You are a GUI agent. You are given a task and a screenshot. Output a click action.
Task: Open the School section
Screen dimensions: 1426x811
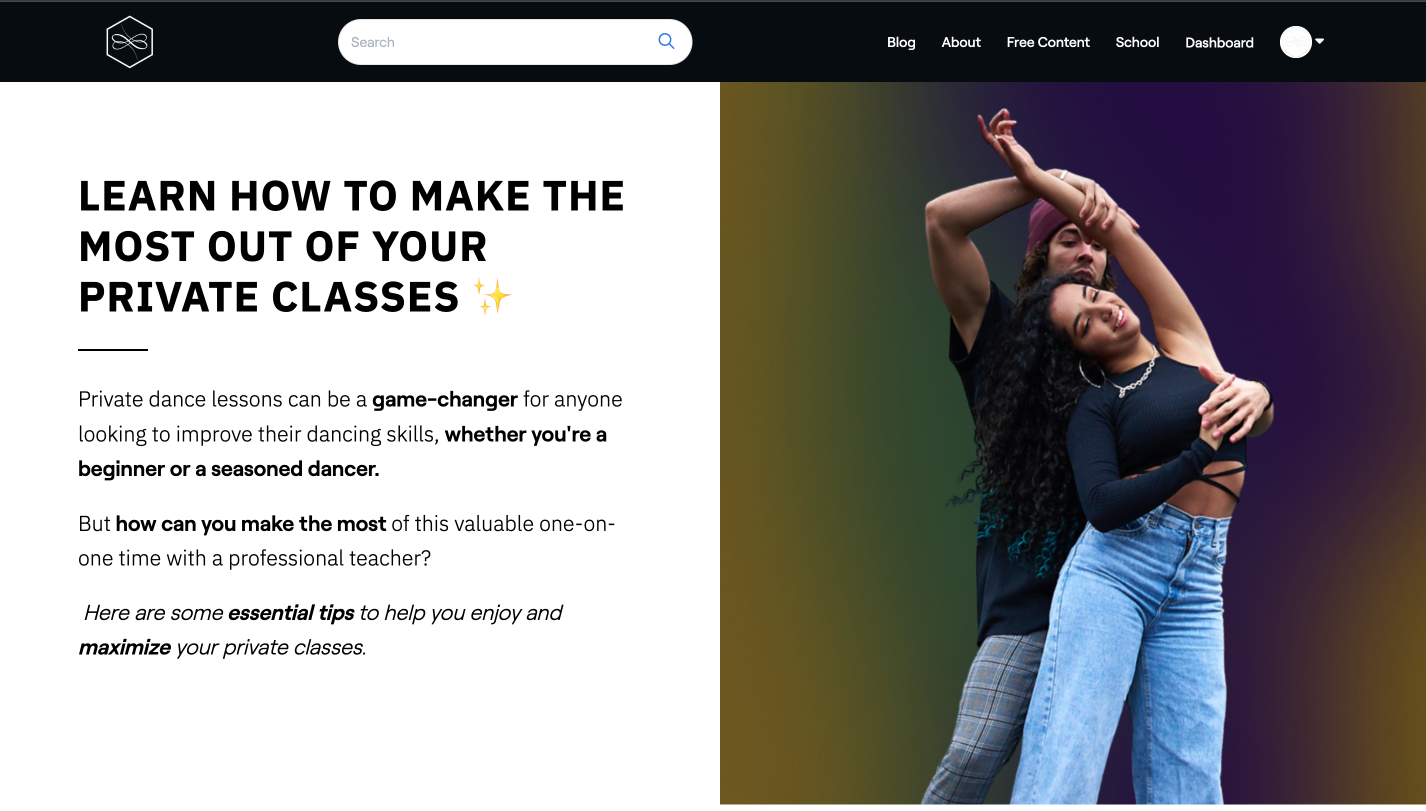[x=1137, y=42]
